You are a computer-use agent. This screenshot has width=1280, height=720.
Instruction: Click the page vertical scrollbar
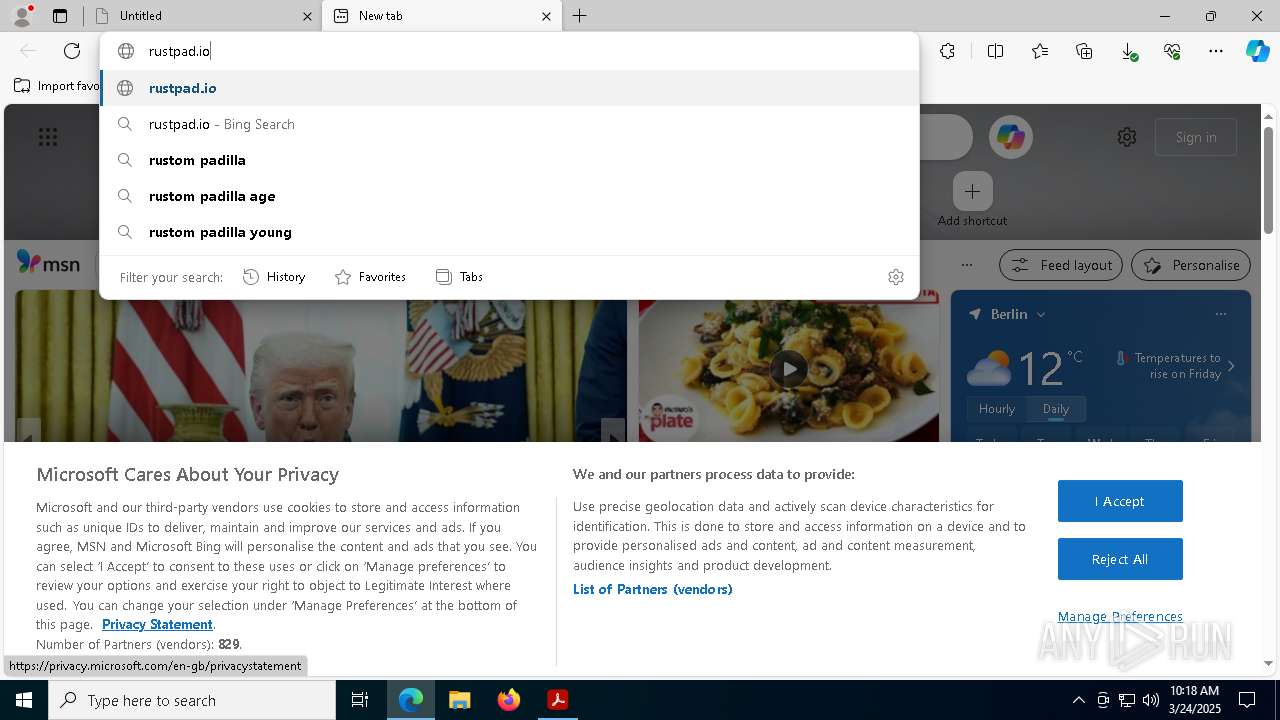point(1268,180)
